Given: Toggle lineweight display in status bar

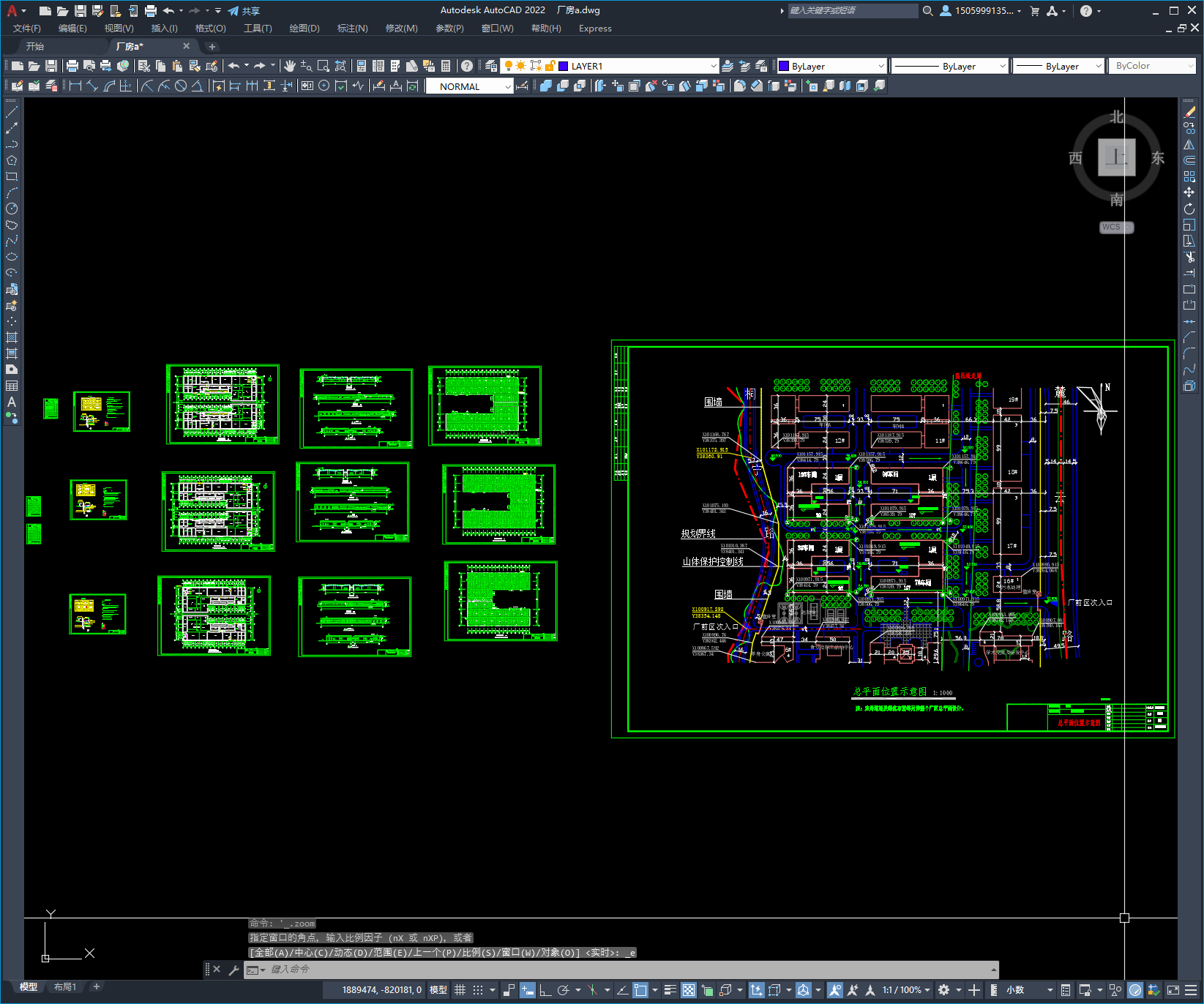Looking at the screenshot, I should pyautogui.click(x=670, y=990).
